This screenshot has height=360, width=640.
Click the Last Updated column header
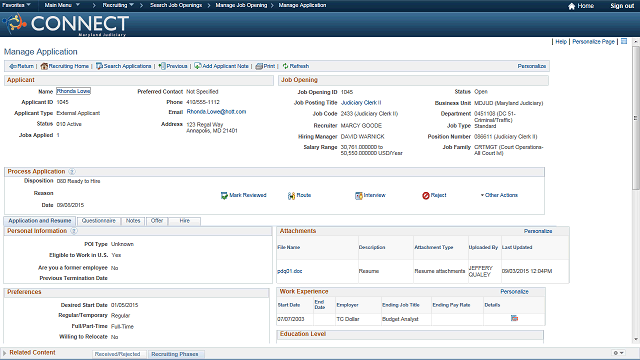517,247
